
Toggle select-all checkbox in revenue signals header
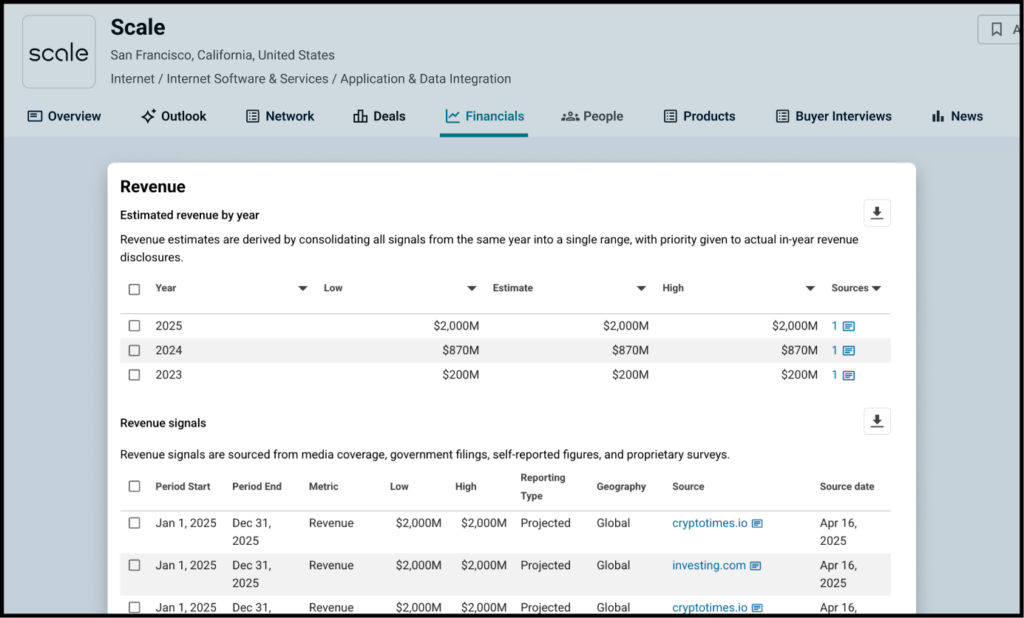134,487
